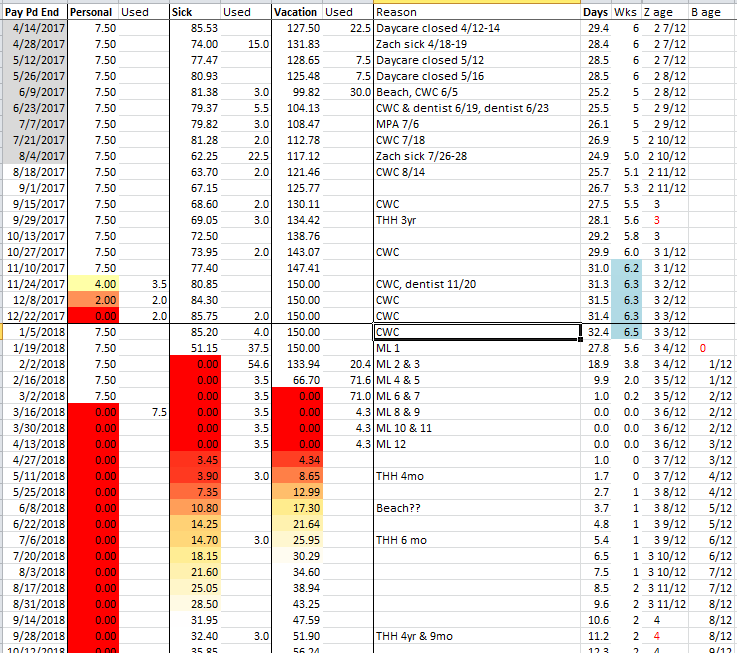The image size is (737, 653).
Task: Select vacation used value 30.0
Action: 348,92
